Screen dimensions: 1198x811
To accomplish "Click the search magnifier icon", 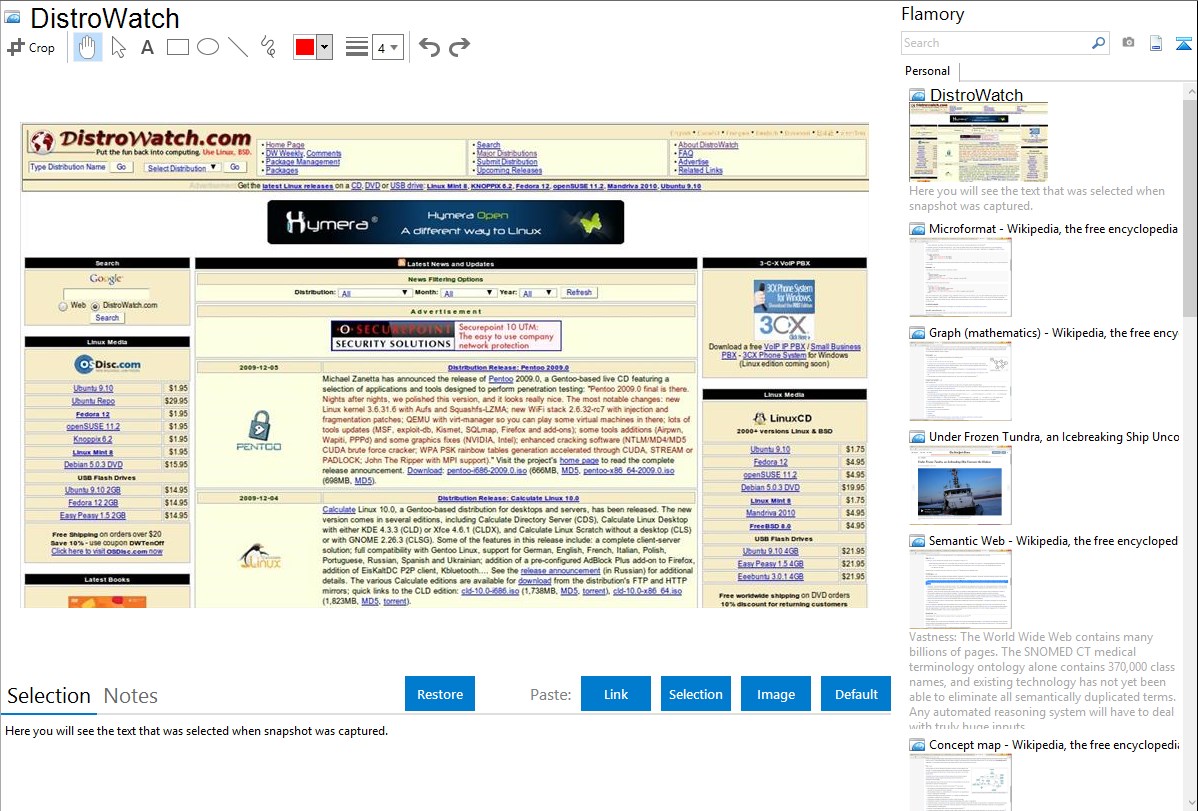I will pyautogui.click(x=1098, y=43).
